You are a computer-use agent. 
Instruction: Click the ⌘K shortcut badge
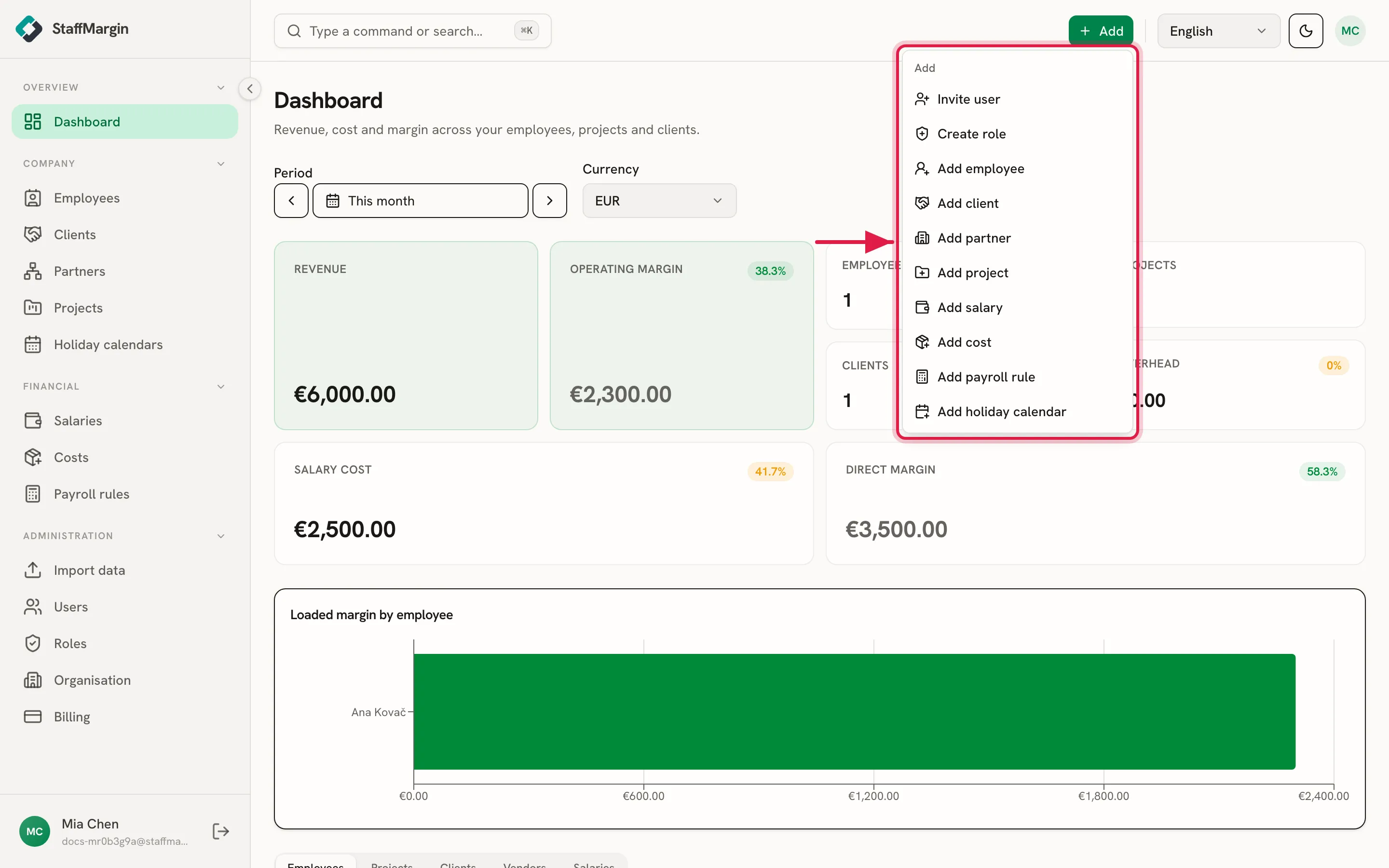(x=526, y=31)
